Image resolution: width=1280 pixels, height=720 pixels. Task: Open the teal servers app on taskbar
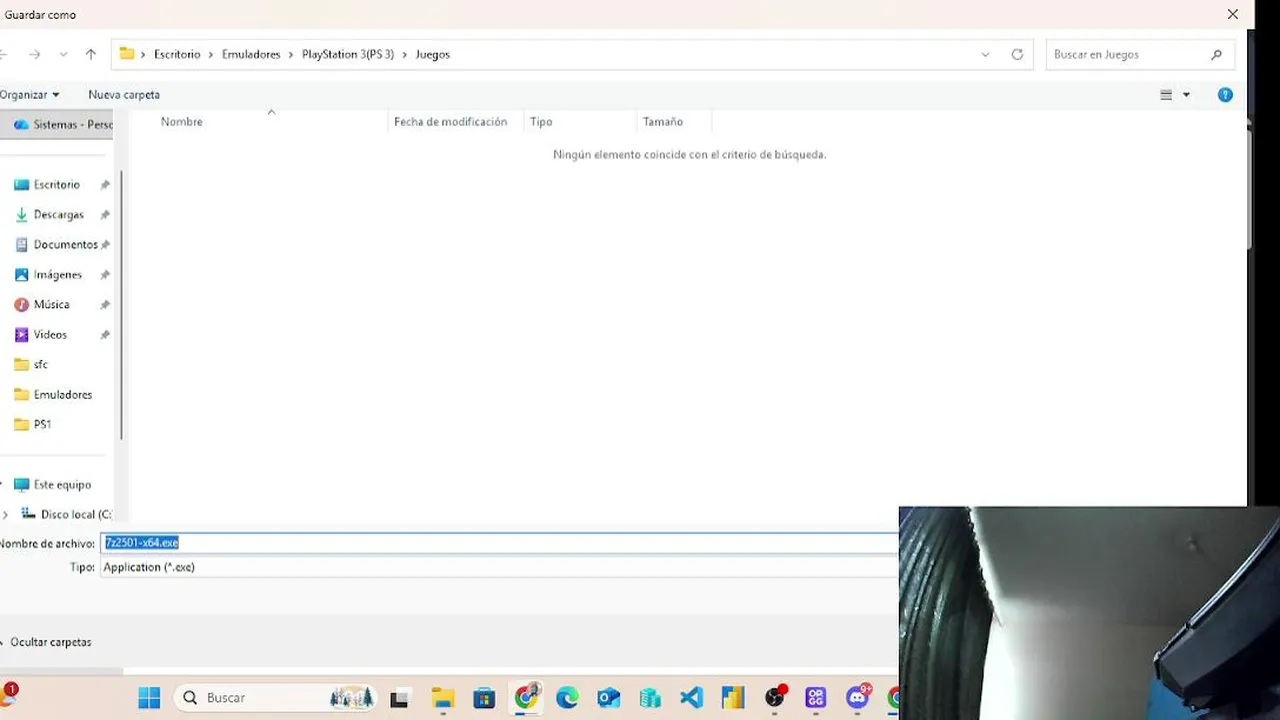(650, 698)
